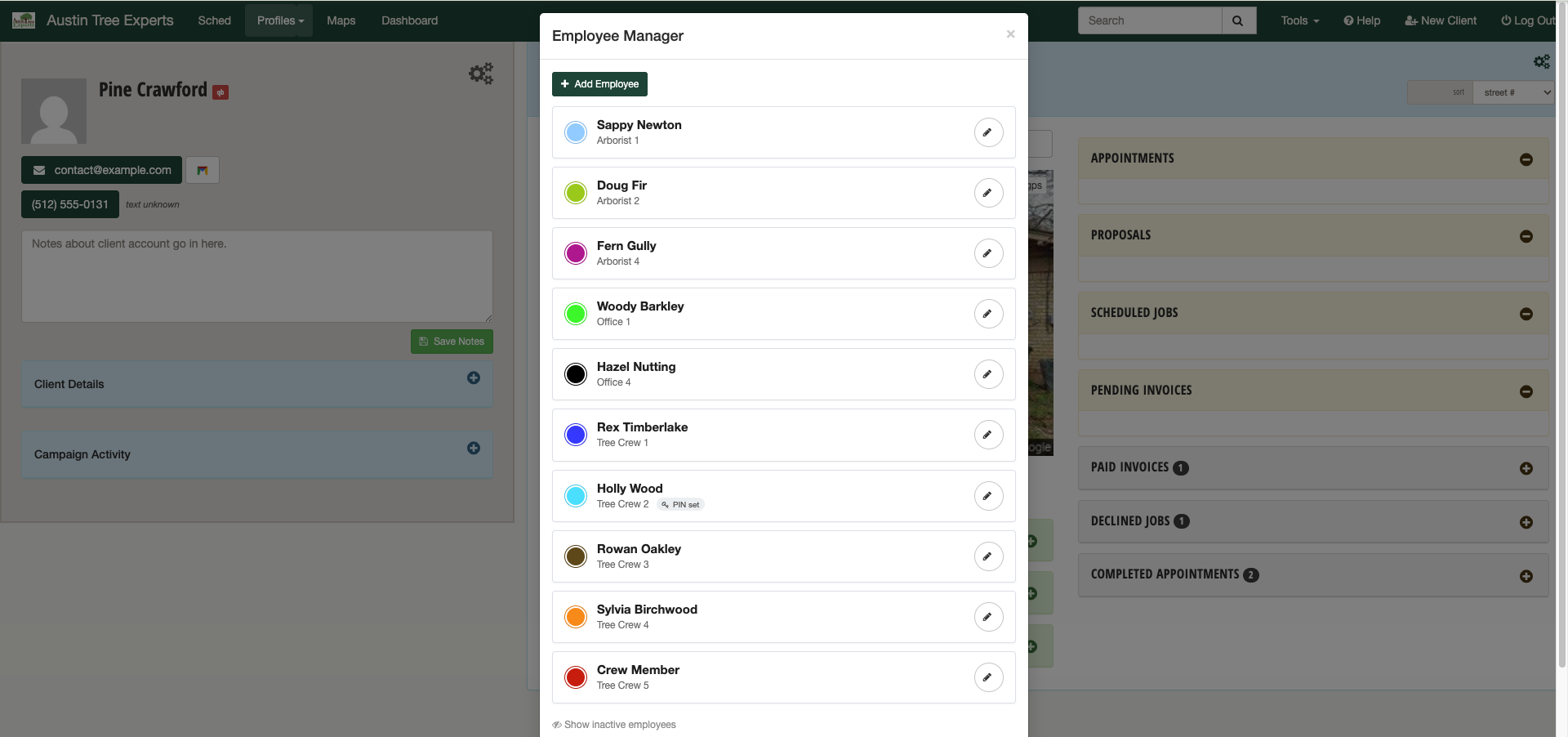Click the New Client link
Screen dimensions: 1568x737
click(1441, 20)
